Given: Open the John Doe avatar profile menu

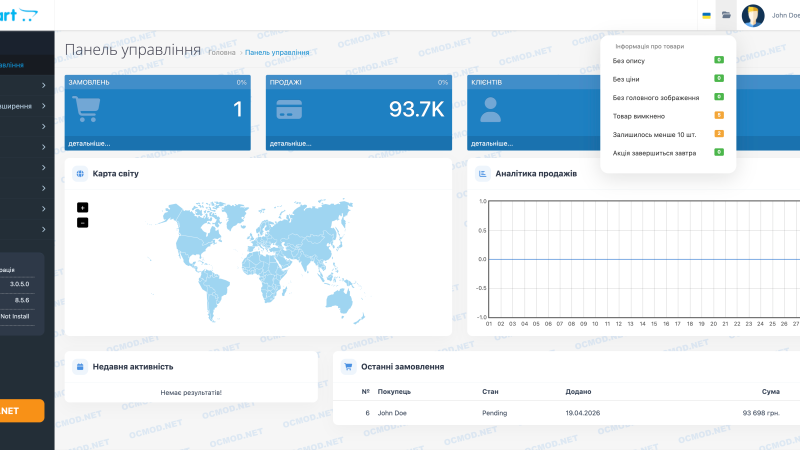Looking at the screenshot, I should pyautogui.click(x=753, y=15).
